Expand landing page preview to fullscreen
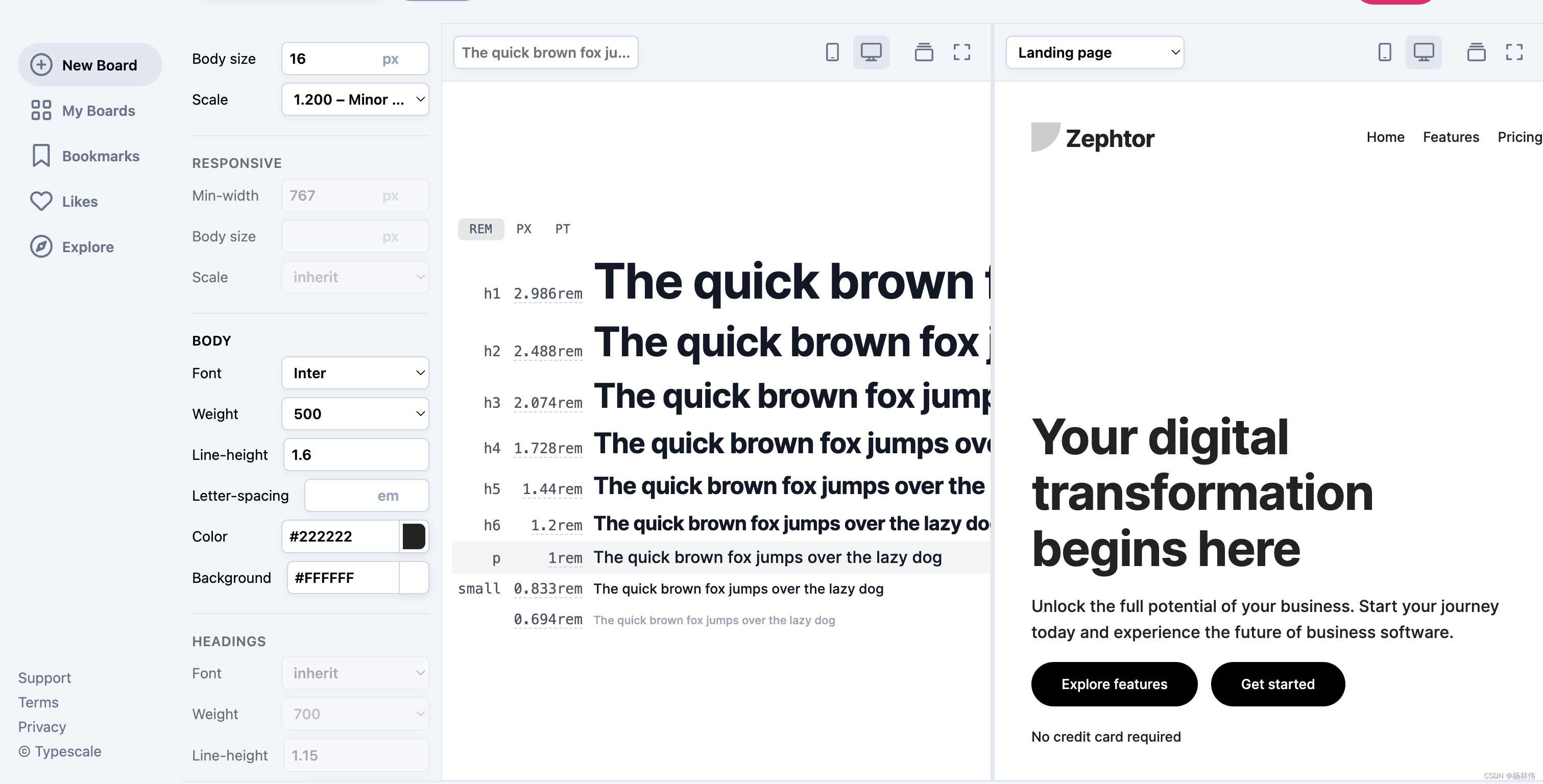Viewport: 1543px width, 784px height. [x=1514, y=52]
